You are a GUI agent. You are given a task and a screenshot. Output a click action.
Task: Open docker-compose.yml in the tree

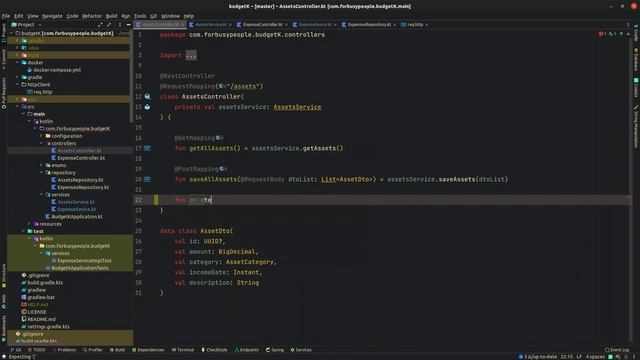(x=57, y=70)
